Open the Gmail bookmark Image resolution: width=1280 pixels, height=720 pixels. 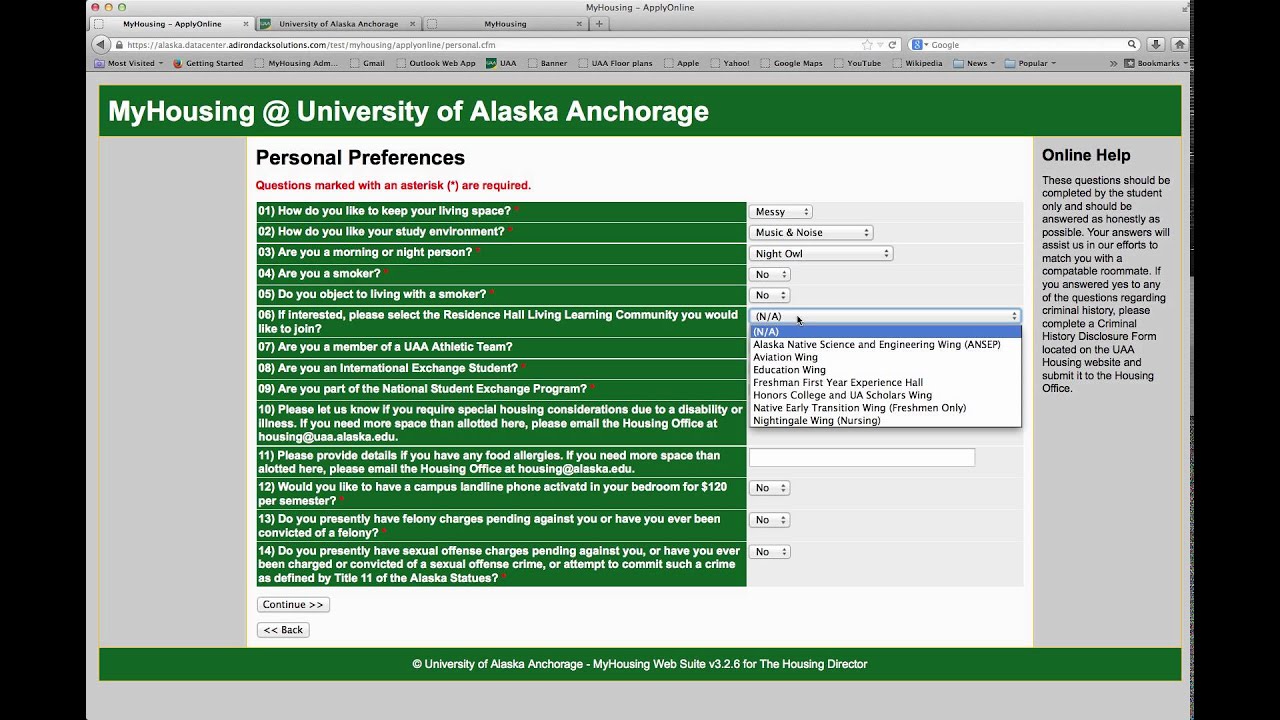(x=373, y=63)
